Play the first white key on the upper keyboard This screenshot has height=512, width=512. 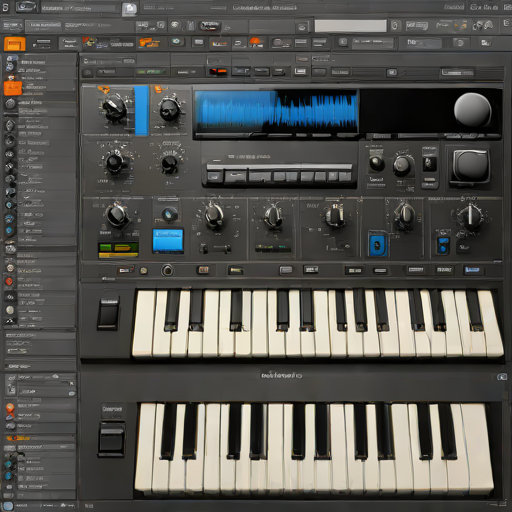(144, 323)
